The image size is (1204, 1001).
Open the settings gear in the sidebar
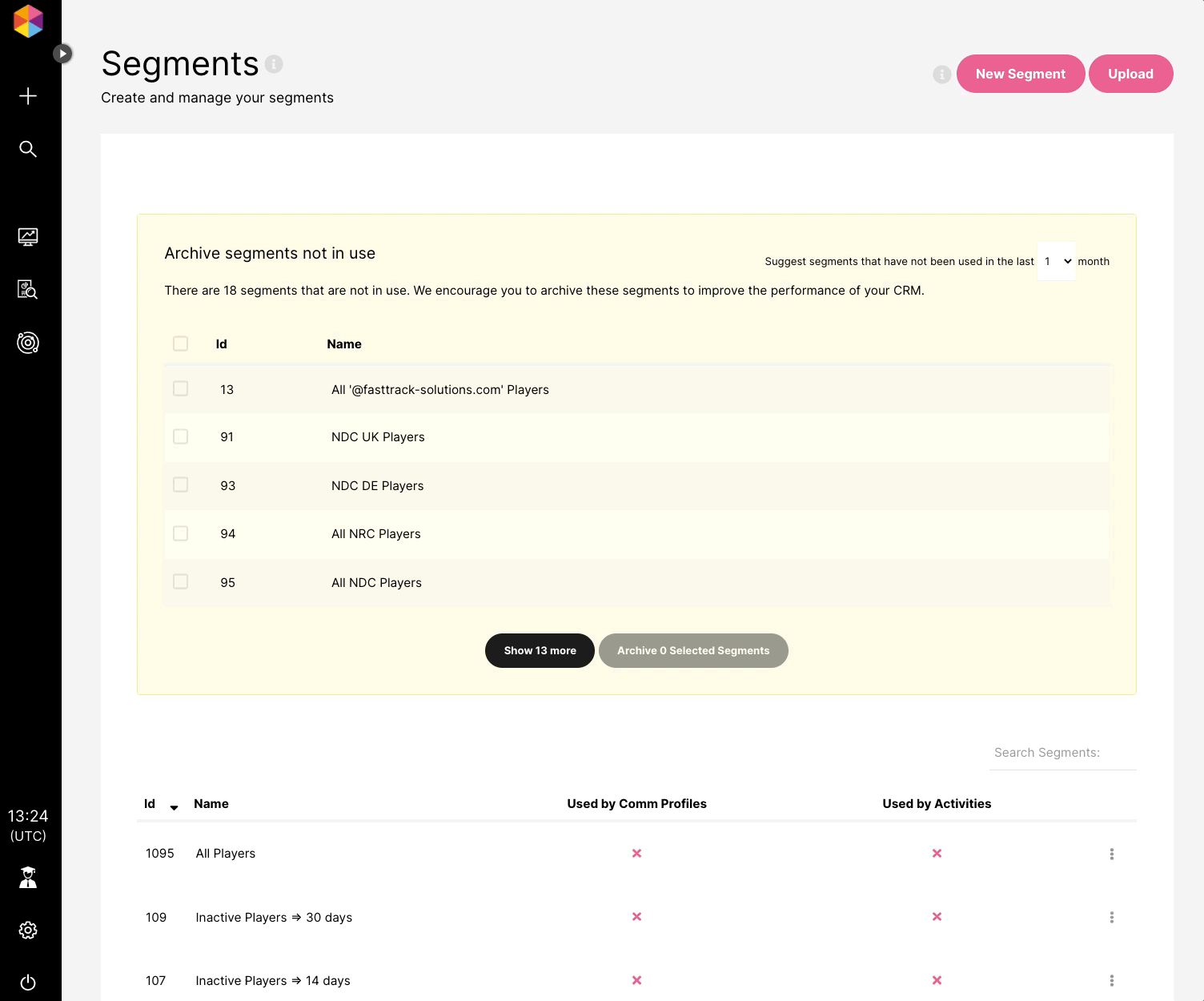tap(28, 930)
